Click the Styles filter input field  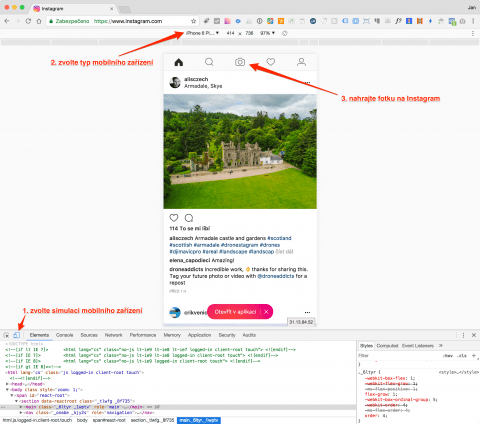click(x=398, y=355)
